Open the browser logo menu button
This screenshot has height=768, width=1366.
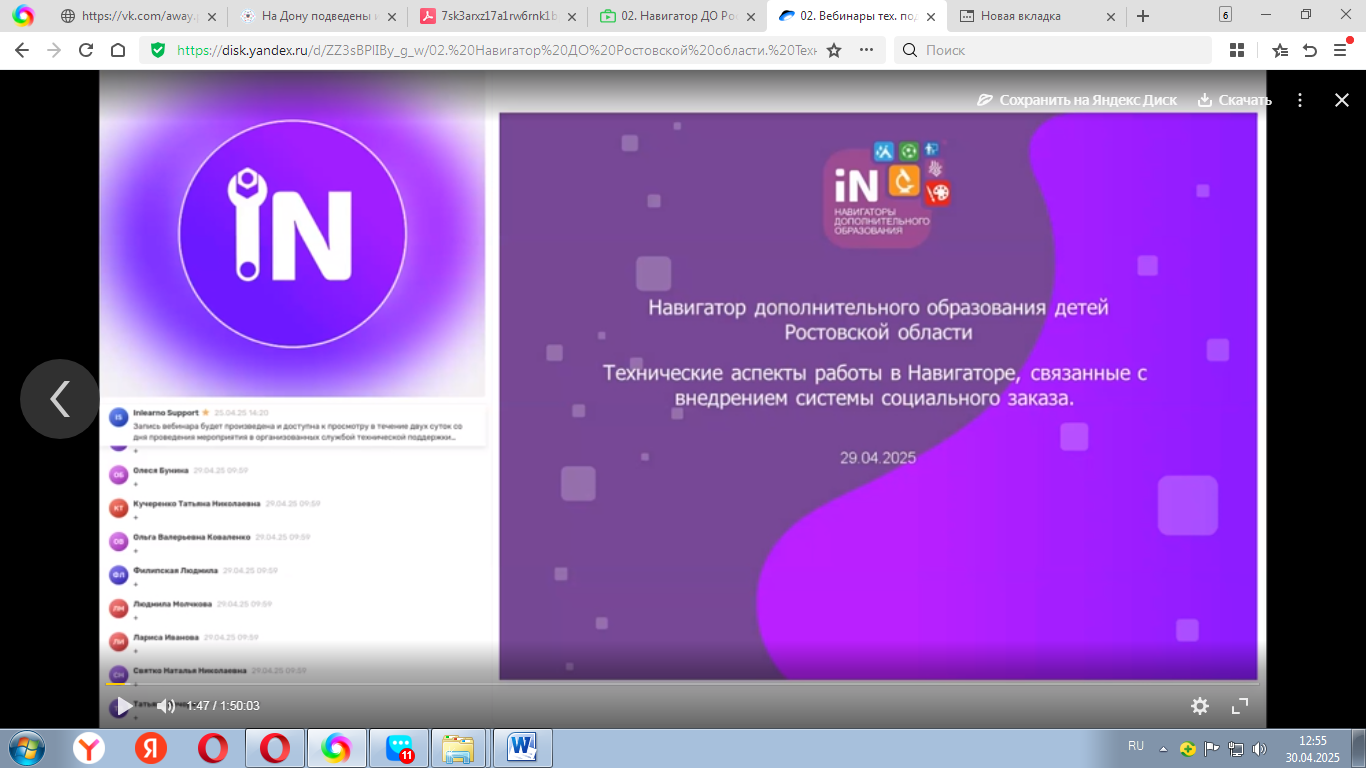click(x=23, y=15)
